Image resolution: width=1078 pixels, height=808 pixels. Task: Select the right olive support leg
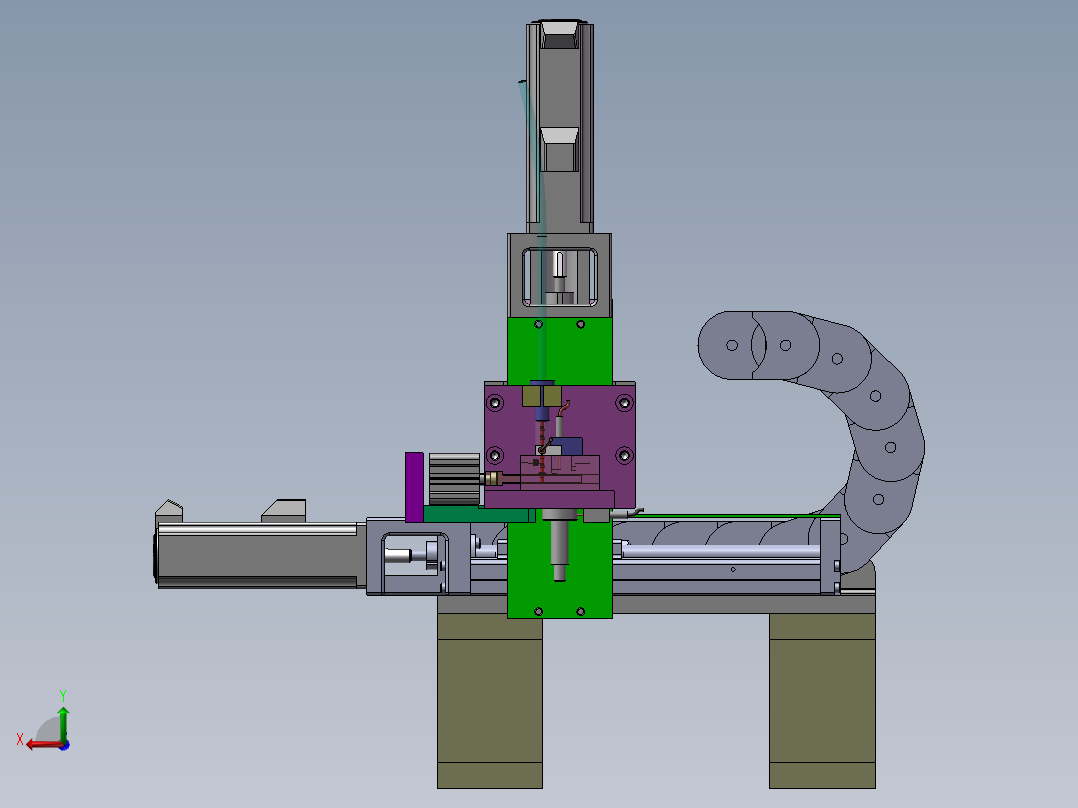822,700
